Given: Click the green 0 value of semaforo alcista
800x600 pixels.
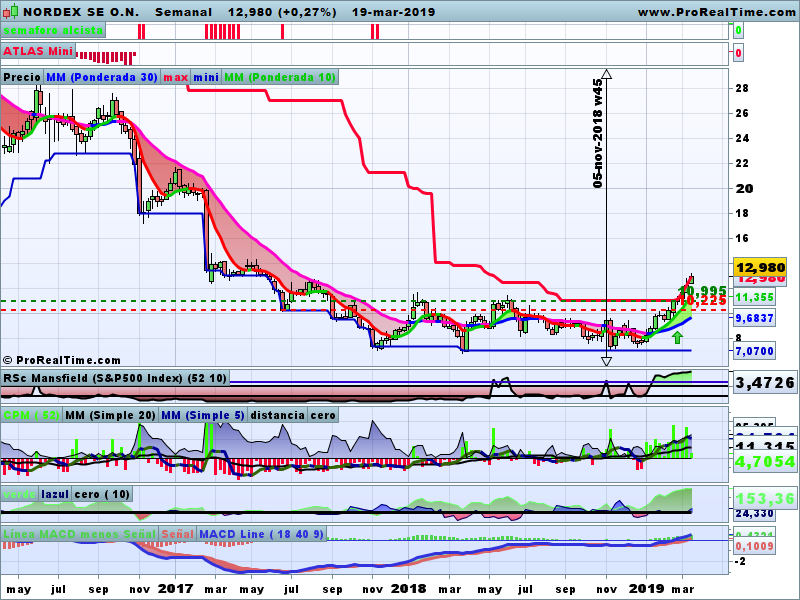Looking at the screenshot, I should coord(738,31).
